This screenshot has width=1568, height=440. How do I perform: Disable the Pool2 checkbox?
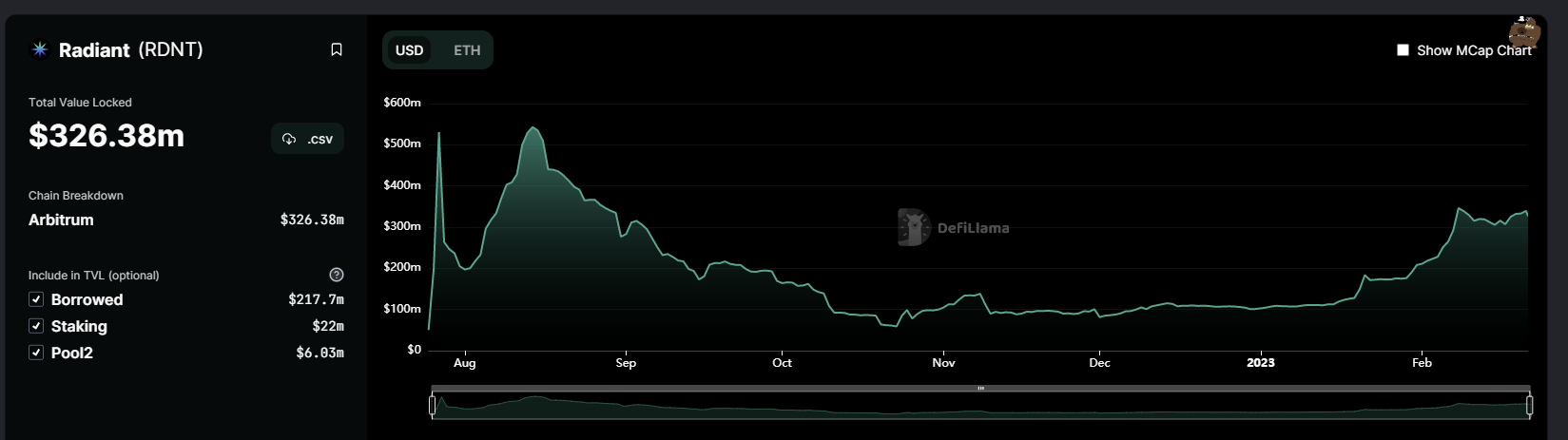(x=36, y=353)
